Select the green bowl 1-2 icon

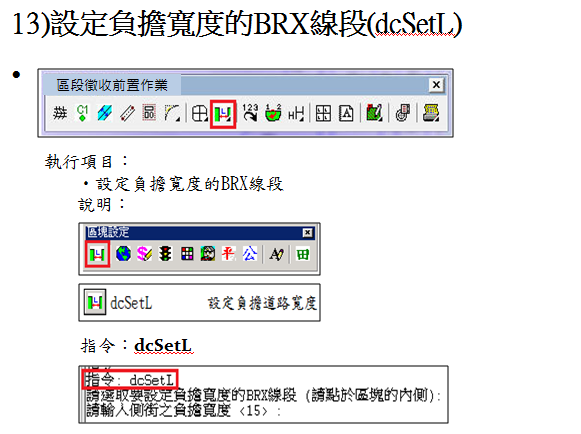(273, 113)
